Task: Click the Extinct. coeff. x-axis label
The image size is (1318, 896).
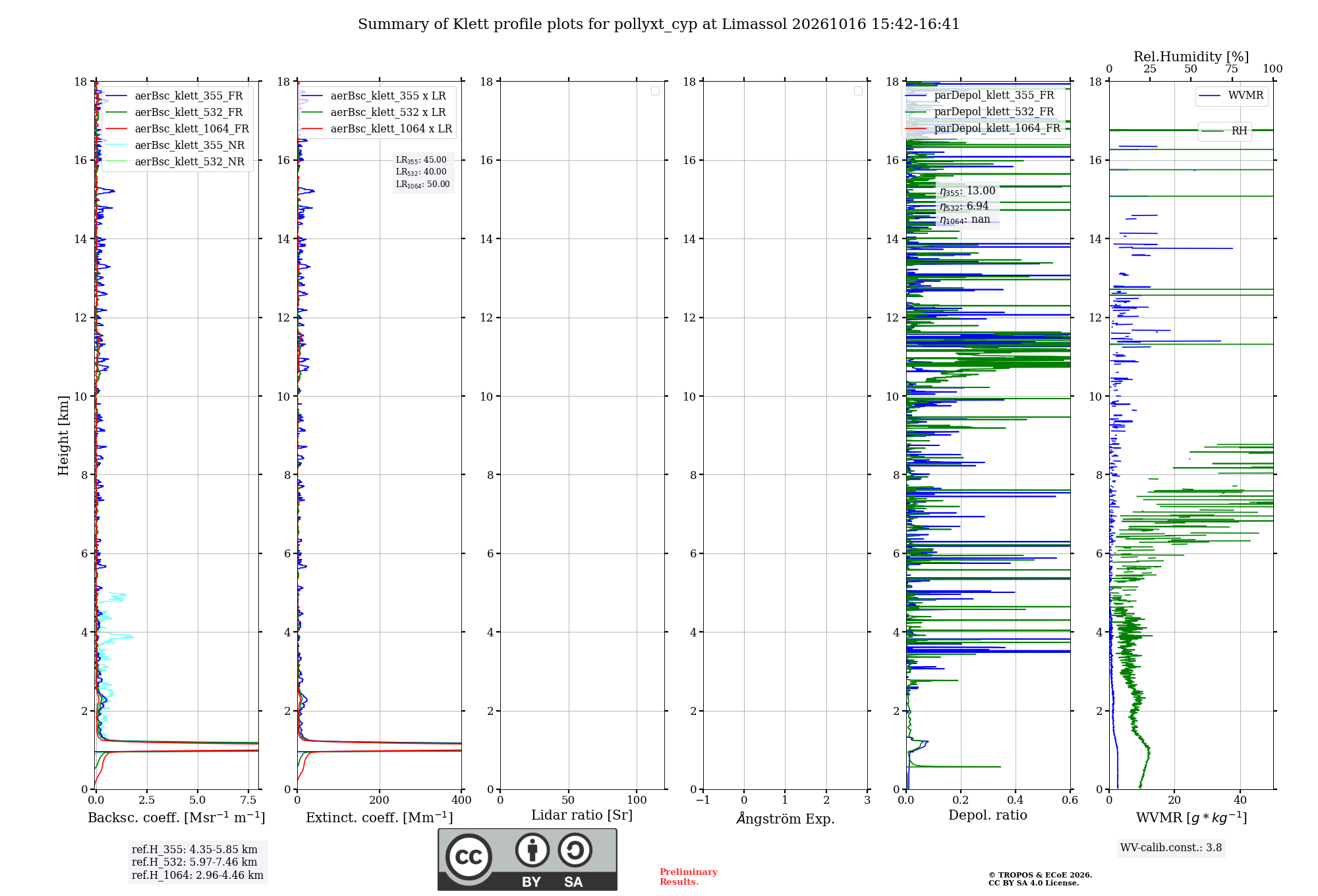Action: tap(380, 818)
